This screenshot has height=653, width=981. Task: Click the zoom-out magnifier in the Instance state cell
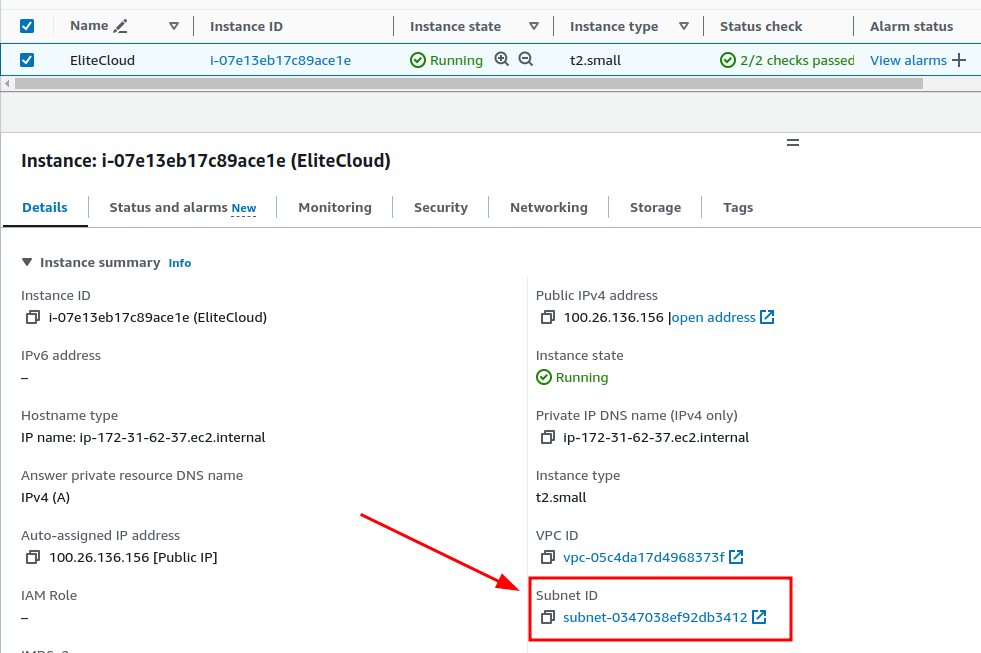click(x=526, y=59)
